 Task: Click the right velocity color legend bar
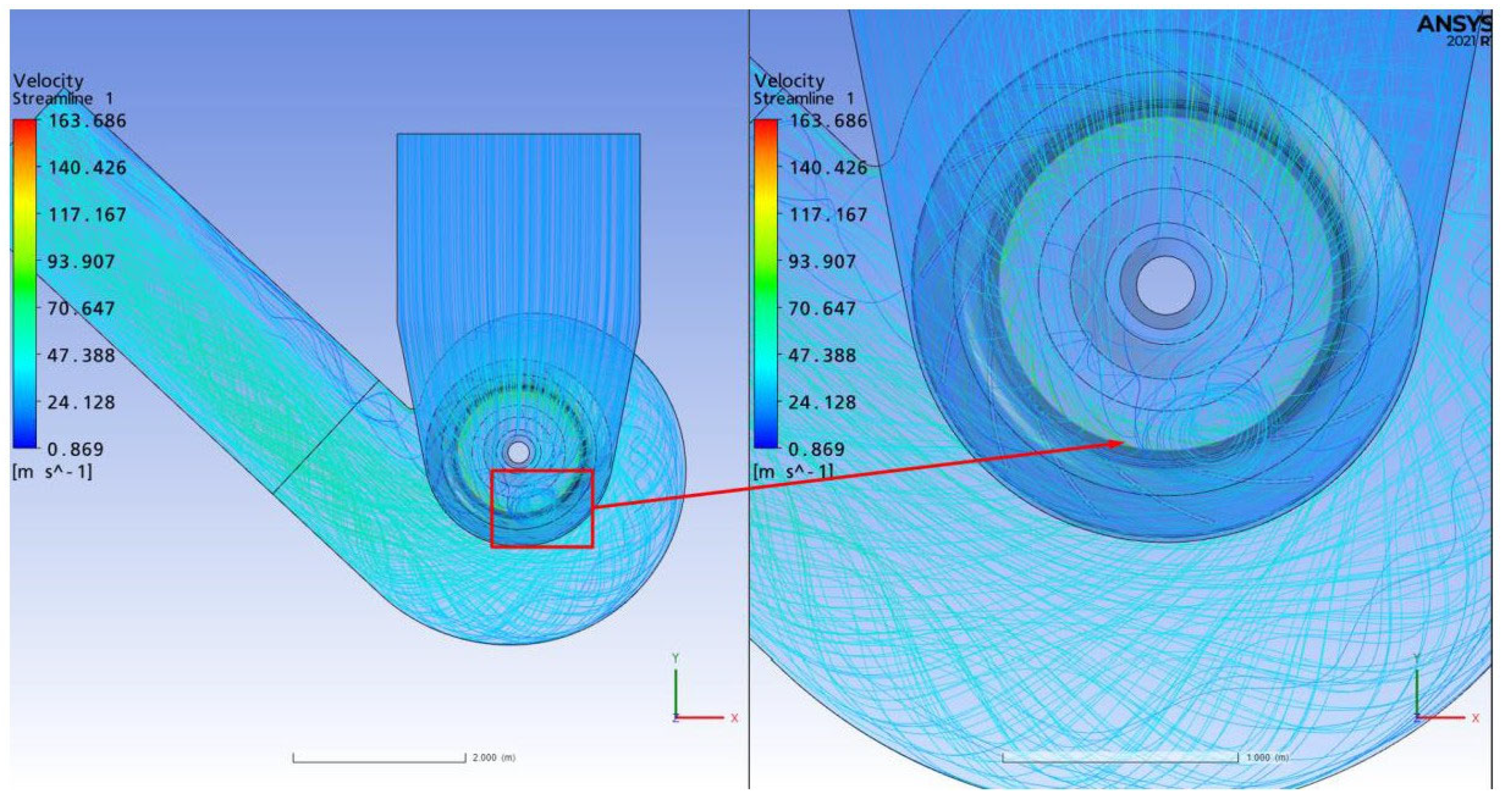766,284
